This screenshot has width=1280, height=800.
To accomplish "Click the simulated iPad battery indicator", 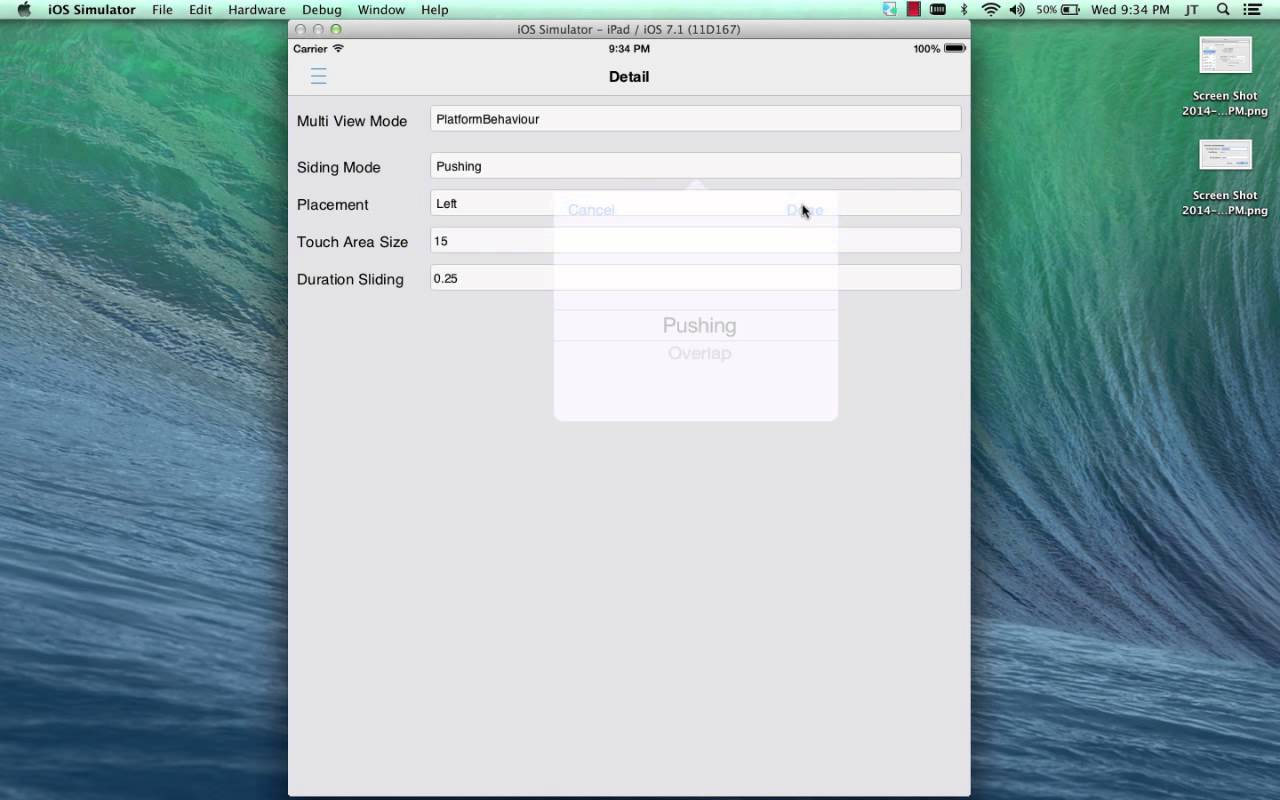I will (955, 48).
